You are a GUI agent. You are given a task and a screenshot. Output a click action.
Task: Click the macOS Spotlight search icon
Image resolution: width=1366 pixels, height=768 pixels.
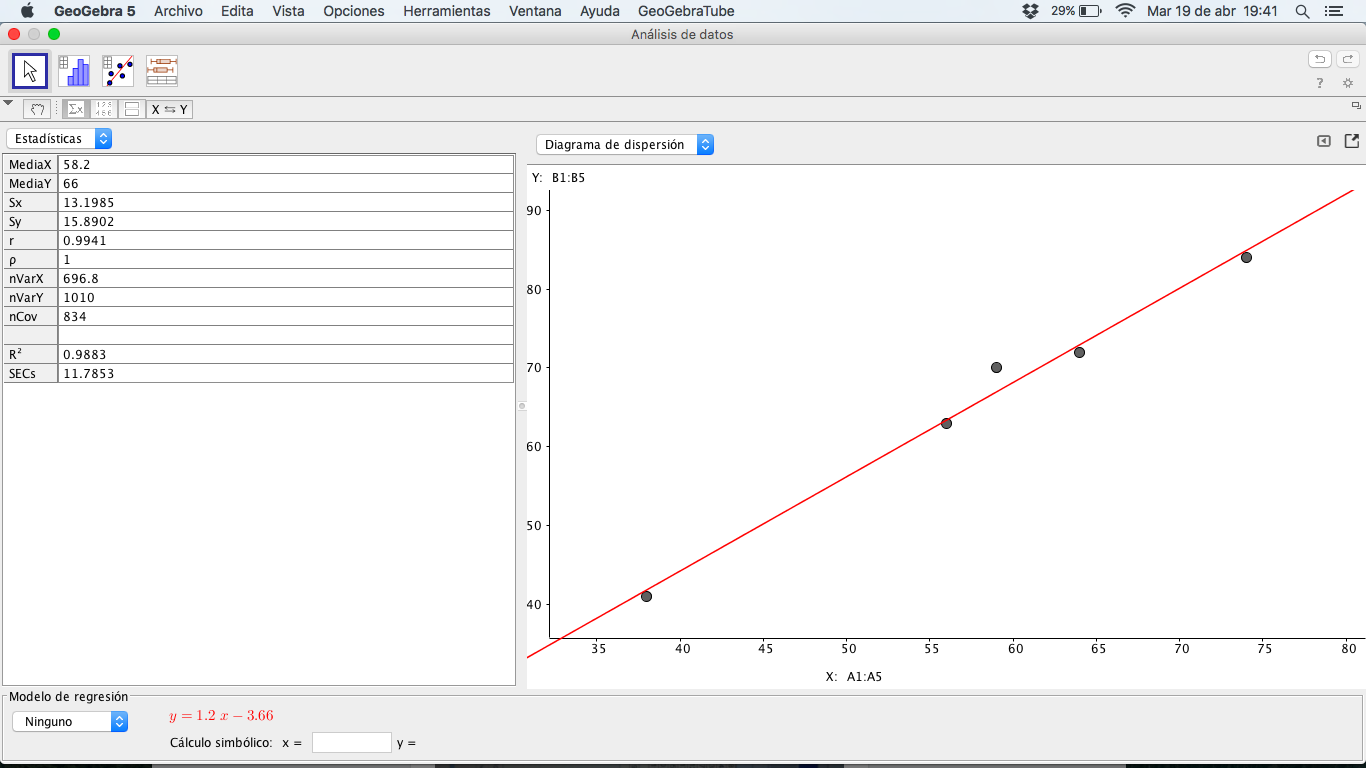(x=1302, y=11)
